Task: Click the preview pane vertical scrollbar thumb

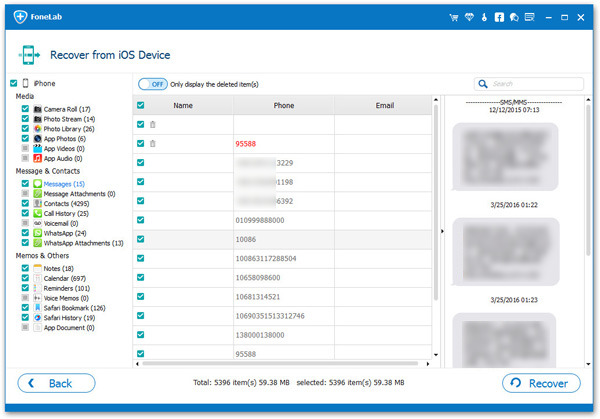Action: point(588,180)
